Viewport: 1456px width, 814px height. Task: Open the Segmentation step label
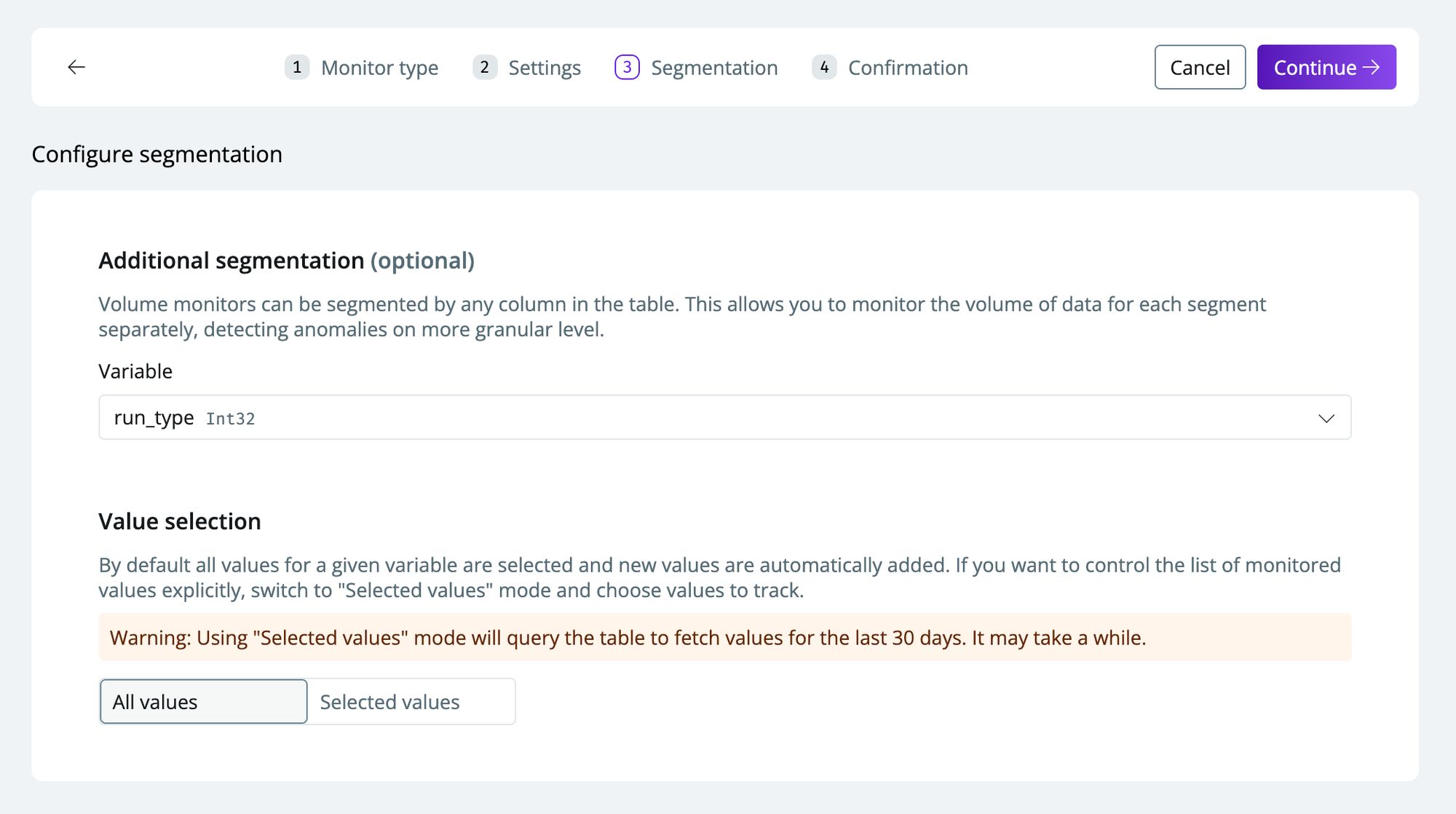pyautogui.click(x=713, y=68)
